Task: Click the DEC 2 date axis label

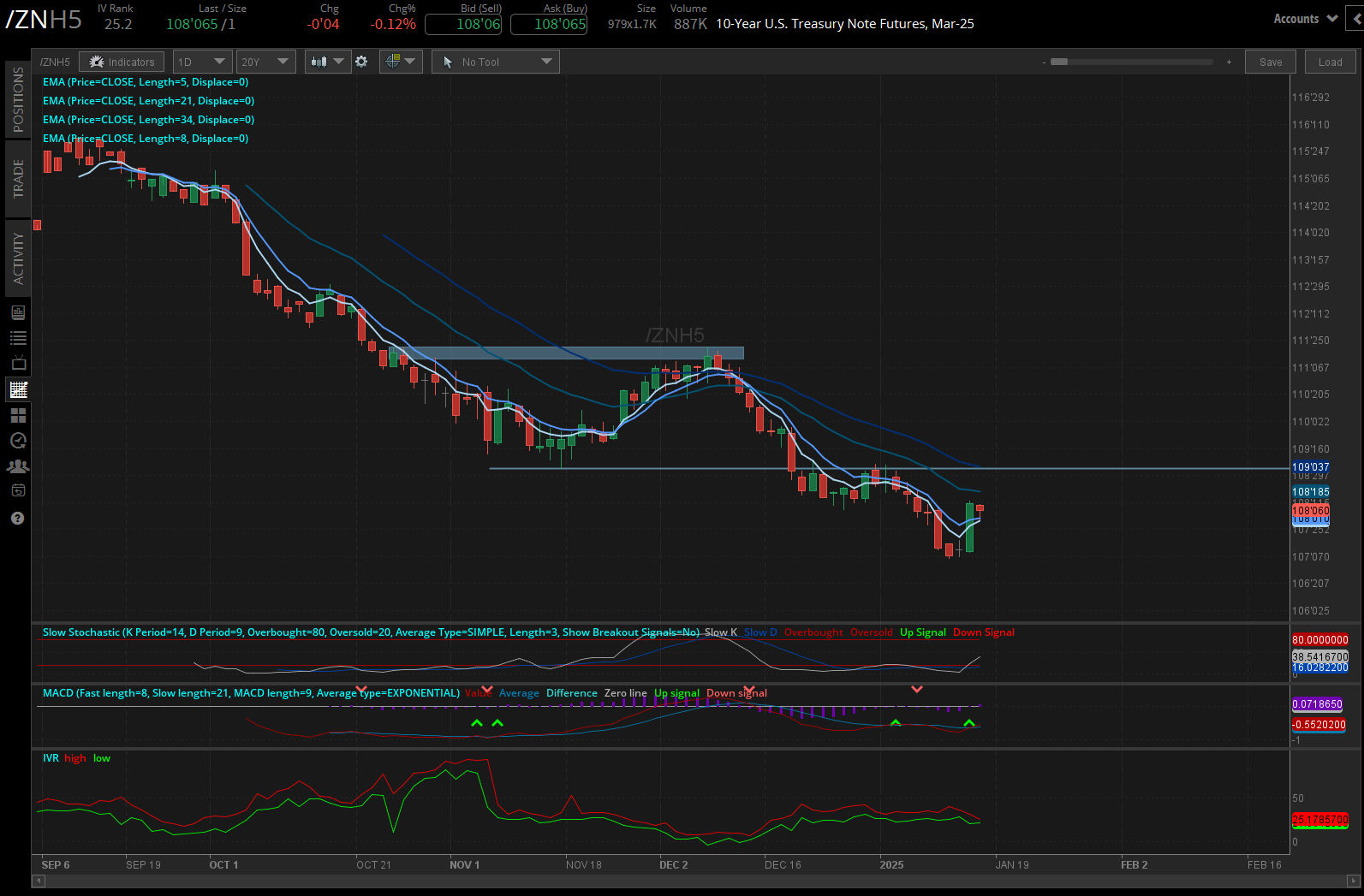Action: (x=673, y=864)
